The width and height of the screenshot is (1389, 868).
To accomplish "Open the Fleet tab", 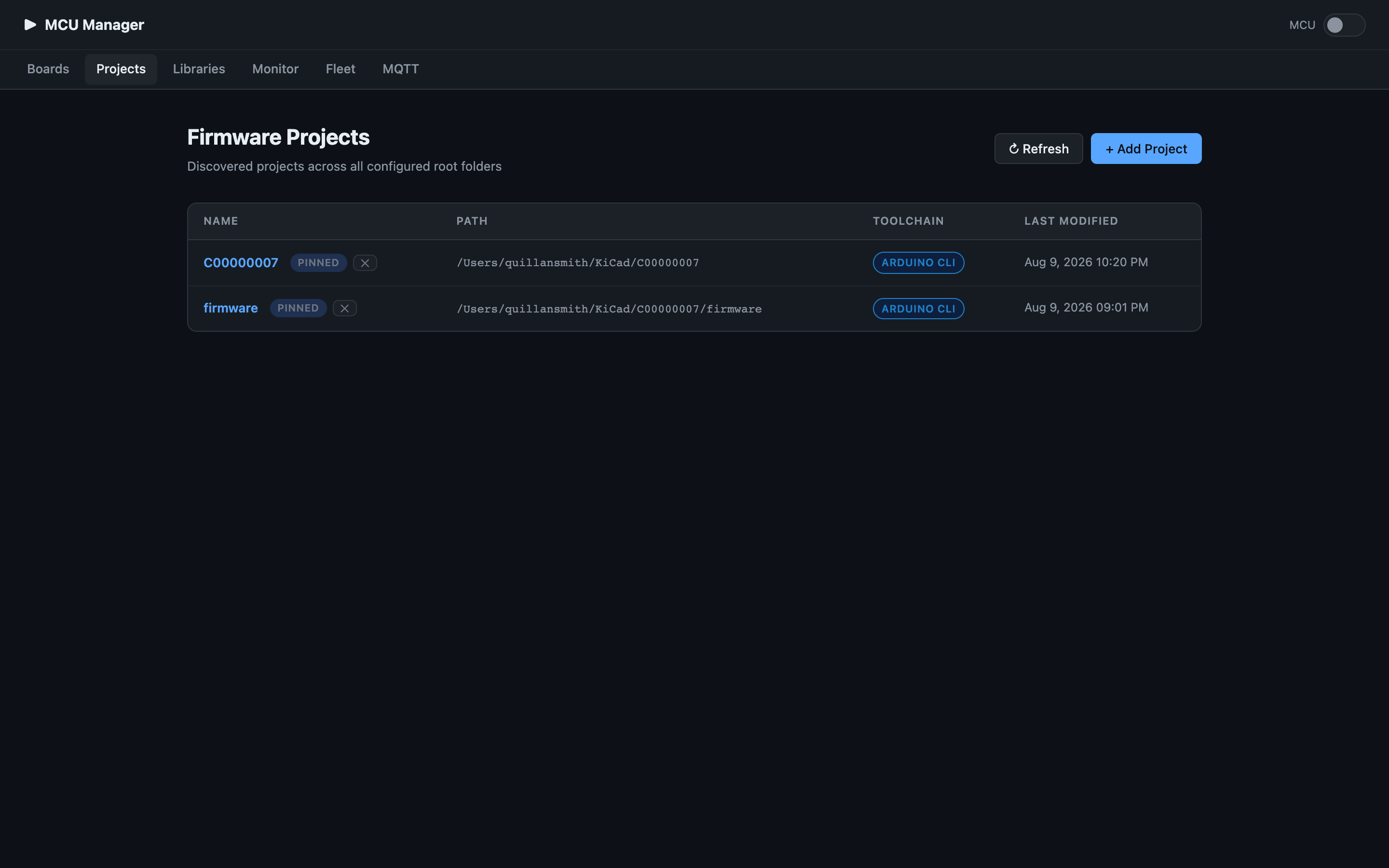I will click(340, 69).
